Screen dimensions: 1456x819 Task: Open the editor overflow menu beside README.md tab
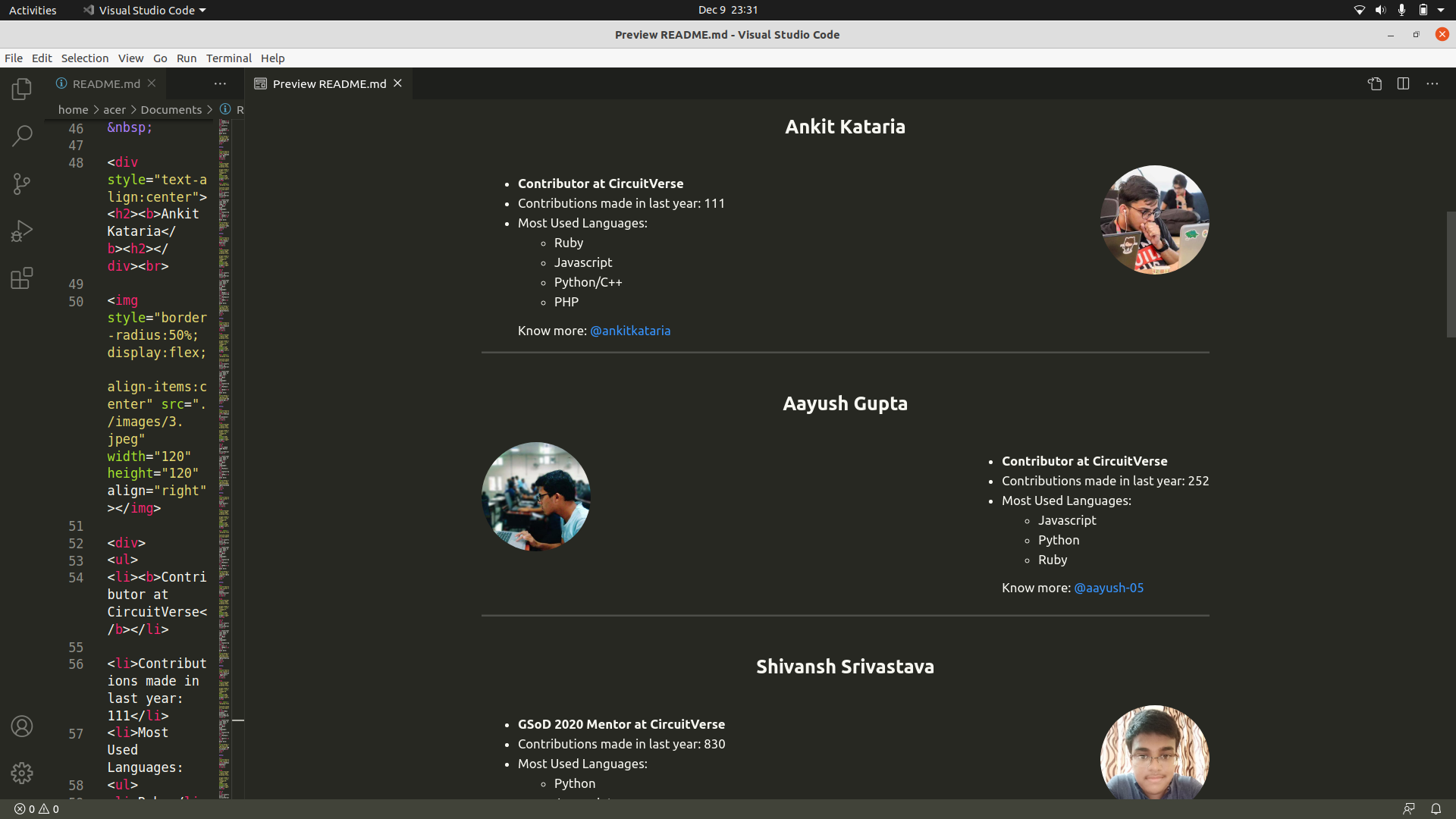[x=220, y=83]
